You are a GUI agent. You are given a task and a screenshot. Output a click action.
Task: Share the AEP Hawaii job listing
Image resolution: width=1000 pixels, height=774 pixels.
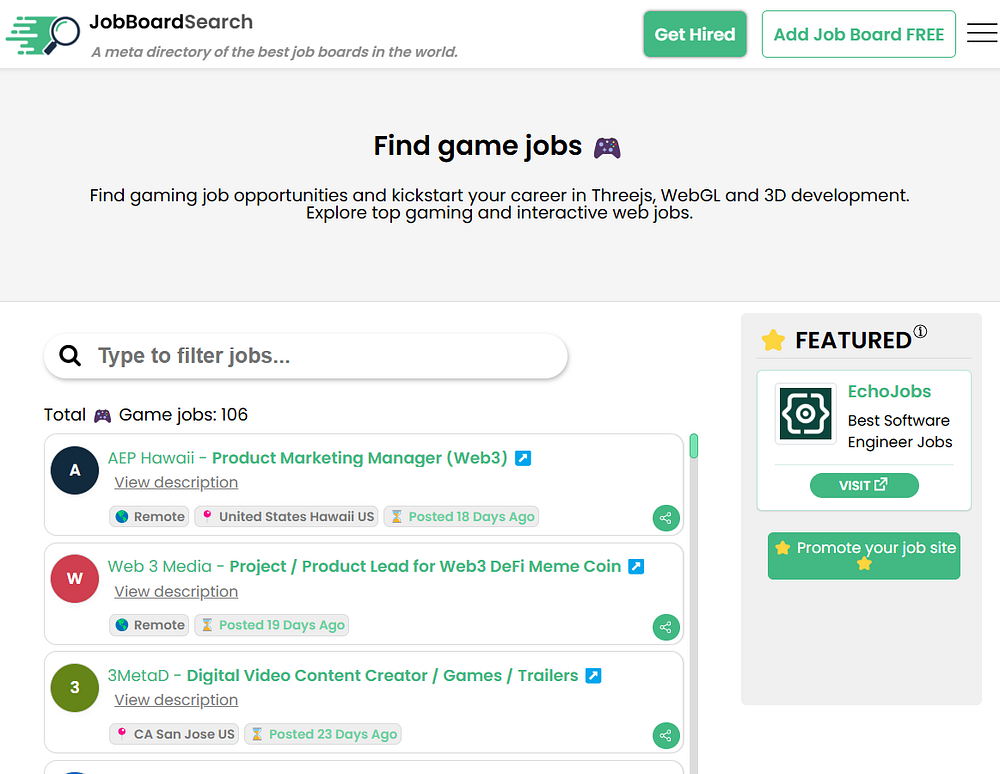[666, 518]
